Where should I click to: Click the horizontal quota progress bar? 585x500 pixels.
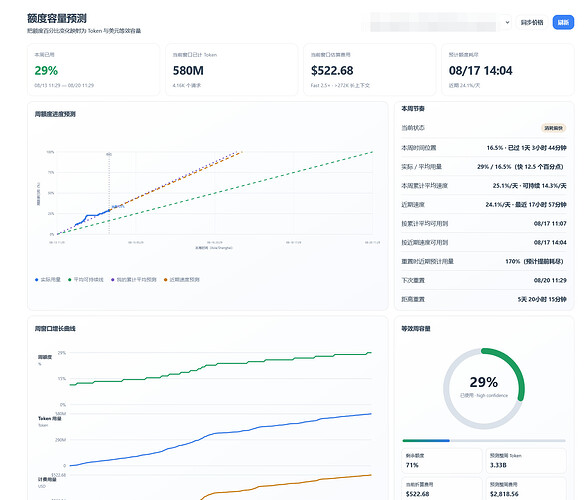pyautogui.click(x=484, y=441)
